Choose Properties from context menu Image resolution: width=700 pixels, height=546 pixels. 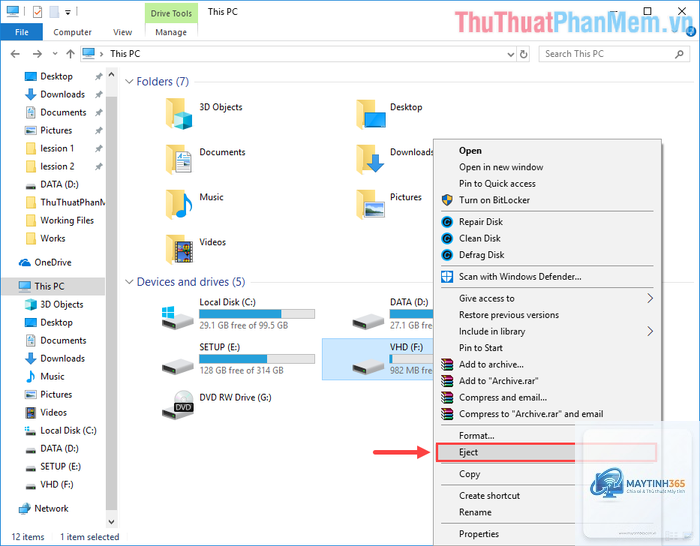[479, 534]
